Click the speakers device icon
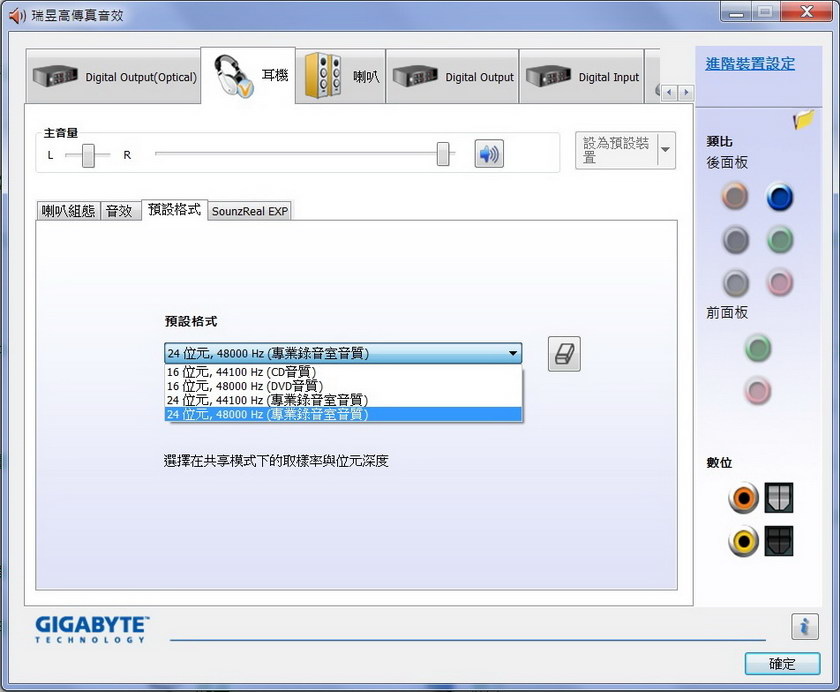 [322, 75]
